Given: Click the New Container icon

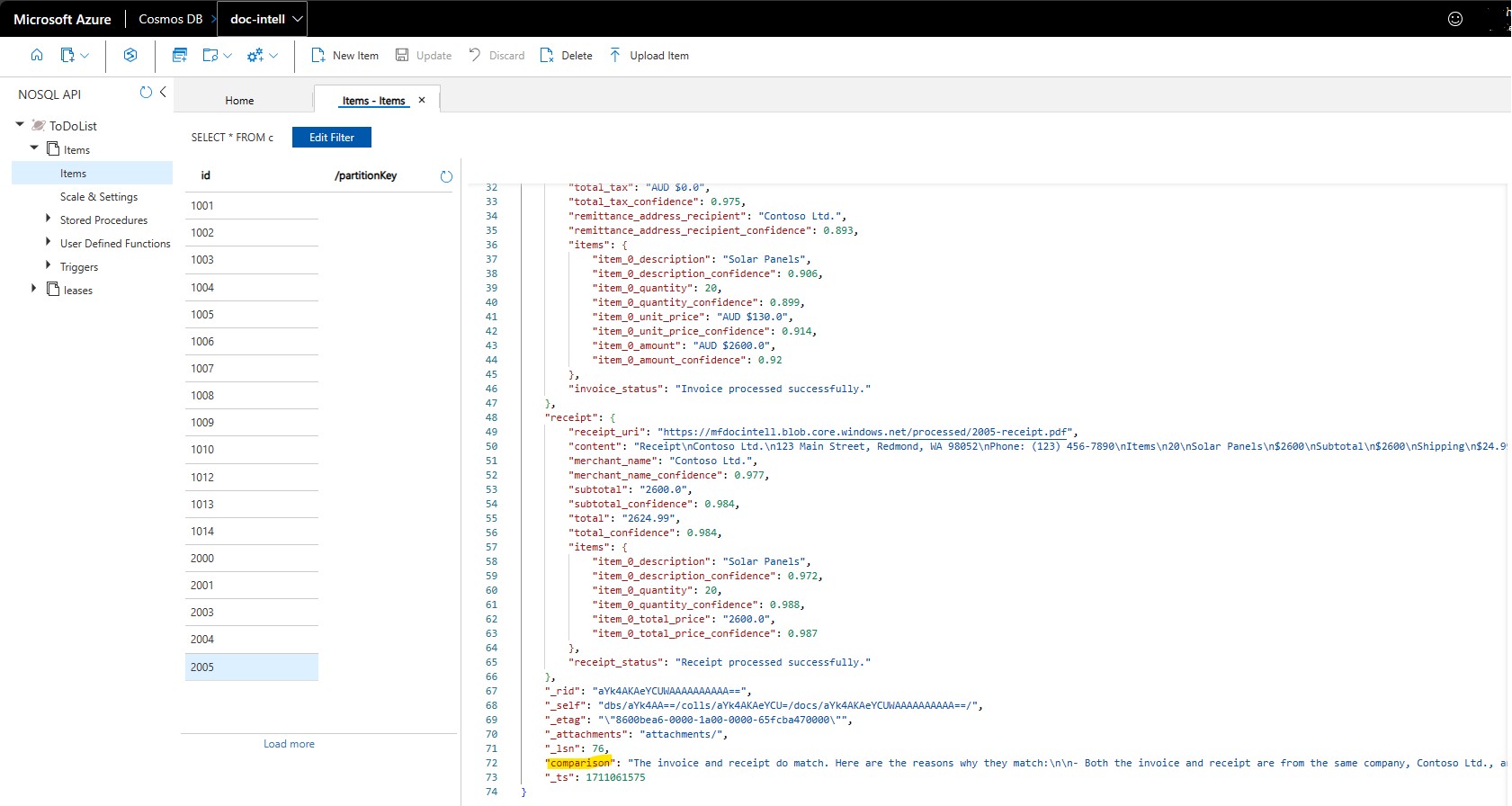Looking at the screenshot, I should pyautogui.click(x=67, y=55).
